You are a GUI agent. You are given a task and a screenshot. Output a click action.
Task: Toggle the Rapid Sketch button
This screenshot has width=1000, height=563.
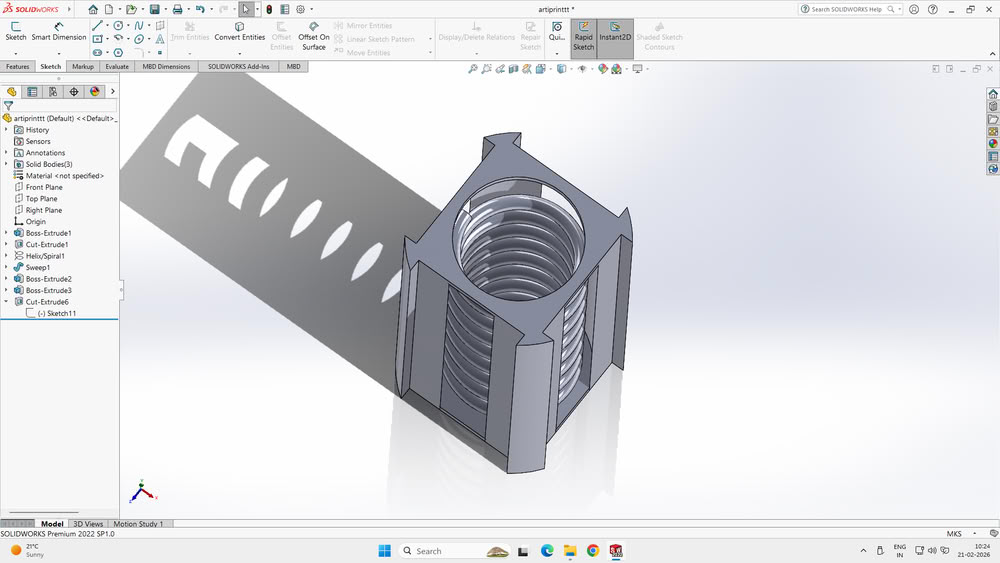pyautogui.click(x=584, y=37)
